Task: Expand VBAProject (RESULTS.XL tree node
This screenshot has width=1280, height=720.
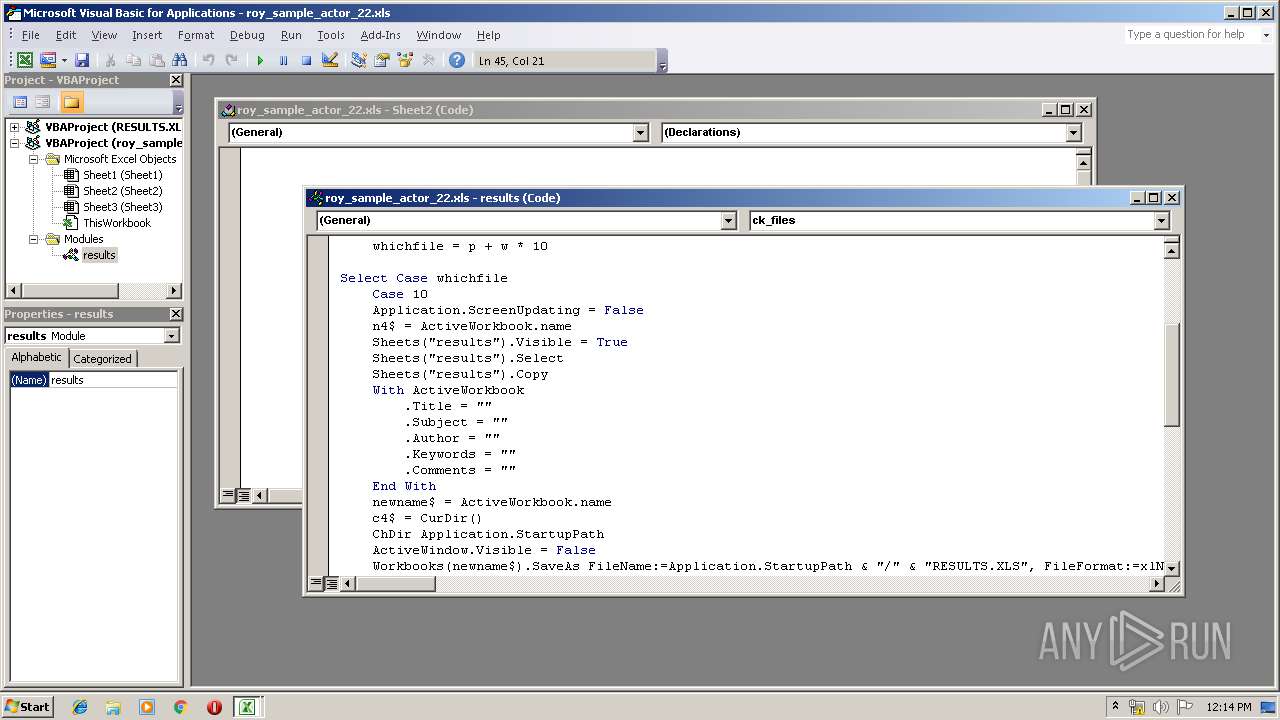Action: pos(14,127)
